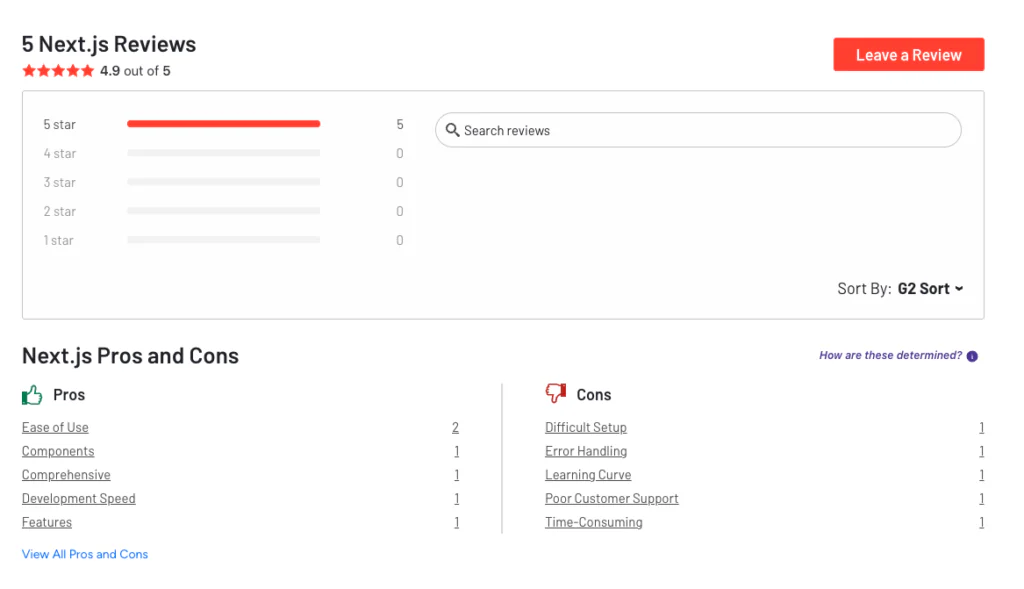Click the first red star of the rating
Image resolution: width=1024 pixels, height=589 pixels.
click(27, 70)
